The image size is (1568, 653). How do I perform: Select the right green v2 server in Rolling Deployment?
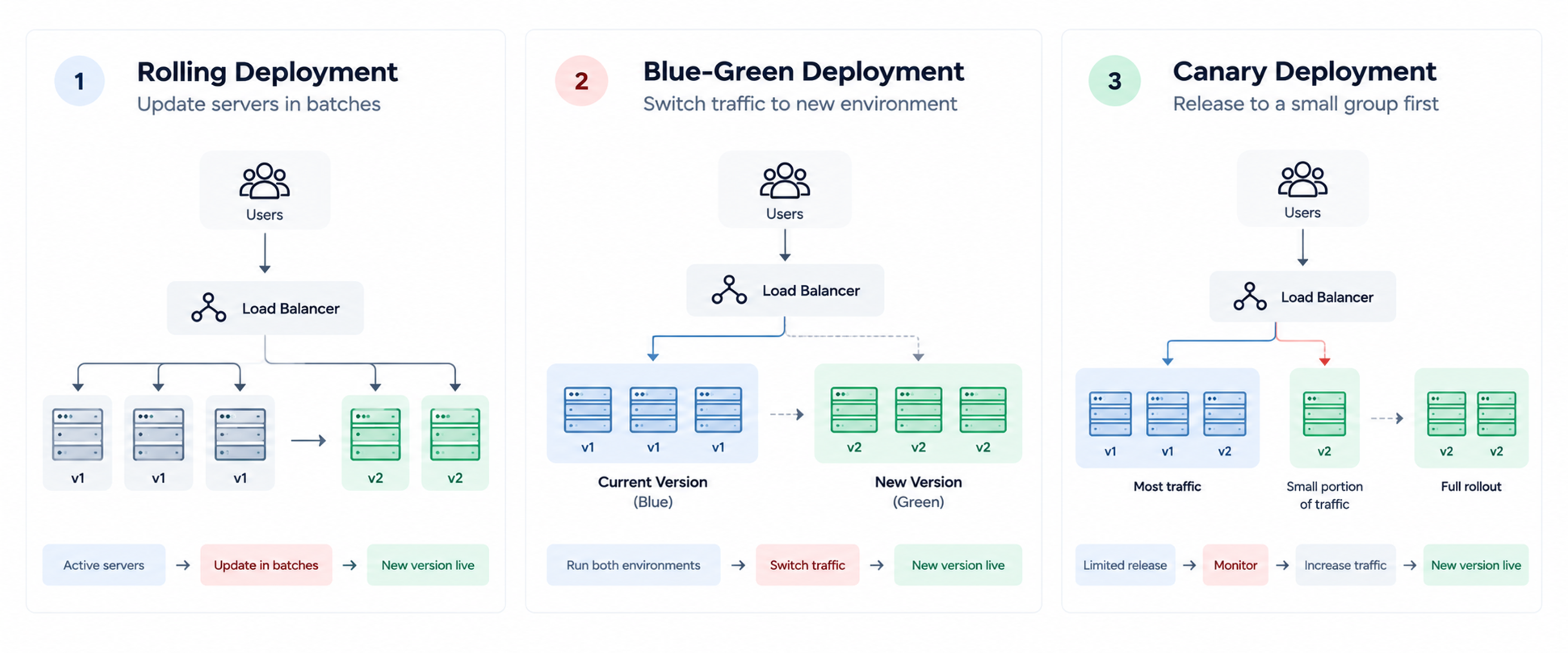tap(455, 434)
